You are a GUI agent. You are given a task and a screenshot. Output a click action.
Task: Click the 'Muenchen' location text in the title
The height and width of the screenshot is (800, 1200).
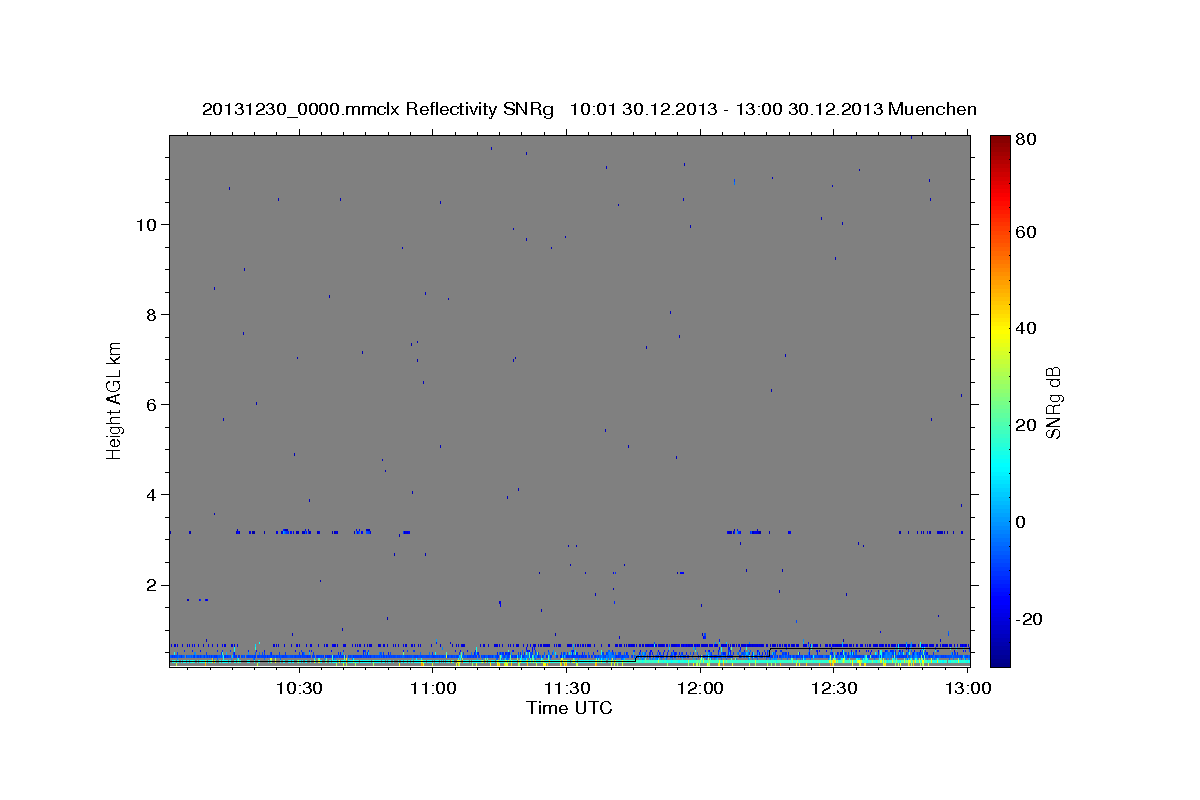coord(931,109)
